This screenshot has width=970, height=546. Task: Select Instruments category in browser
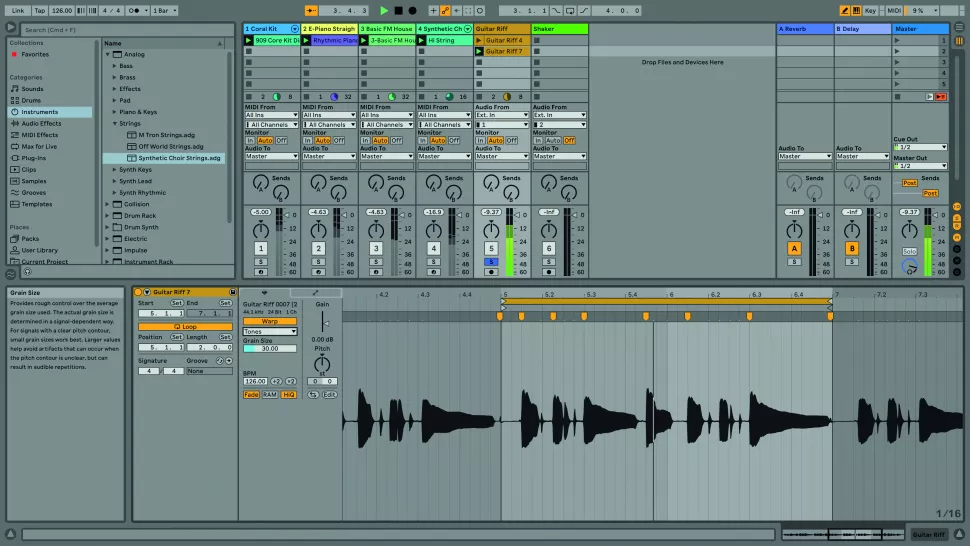tap(40, 112)
